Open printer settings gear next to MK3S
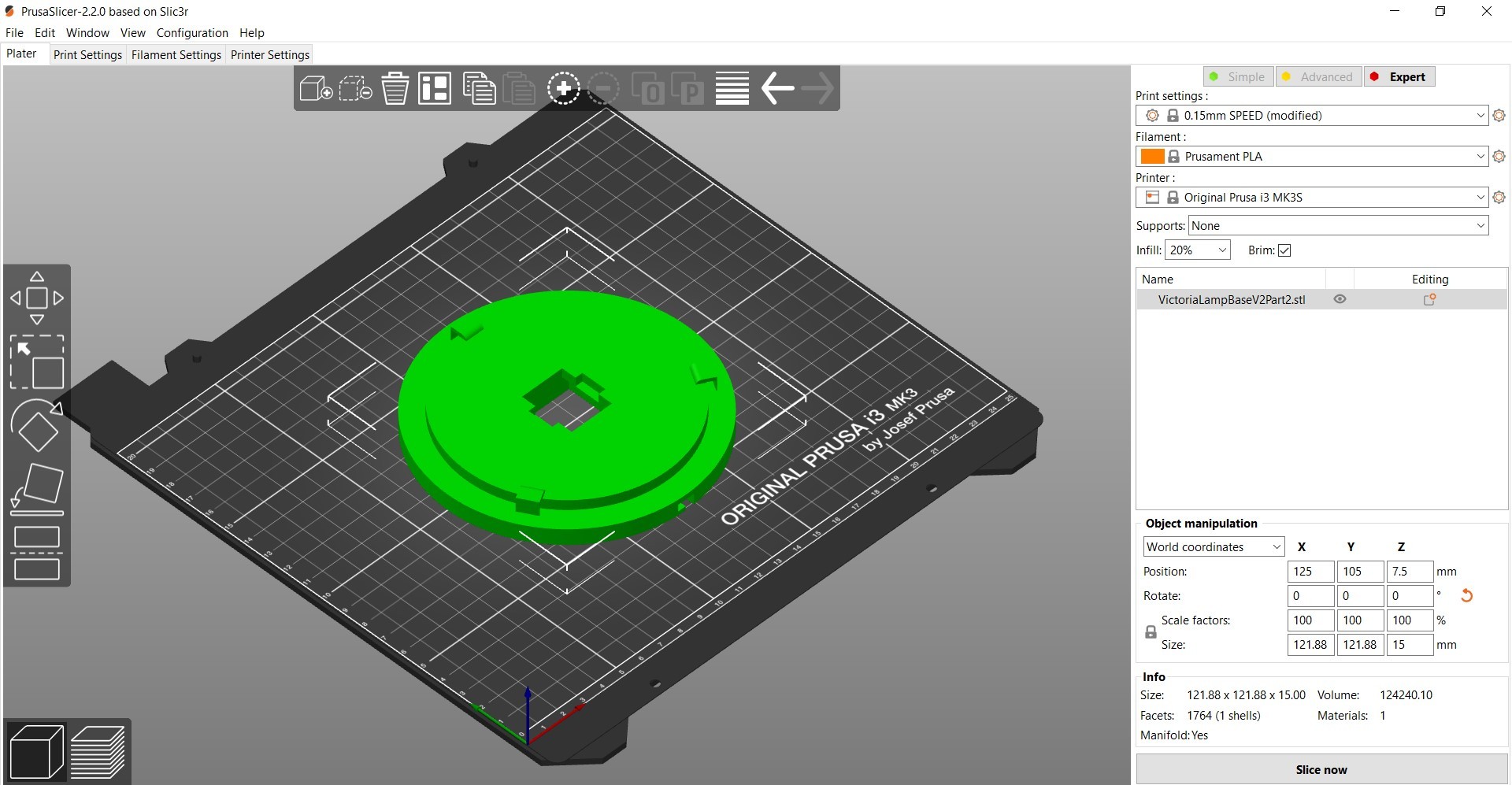The height and width of the screenshot is (785, 1512). coord(1499,198)
